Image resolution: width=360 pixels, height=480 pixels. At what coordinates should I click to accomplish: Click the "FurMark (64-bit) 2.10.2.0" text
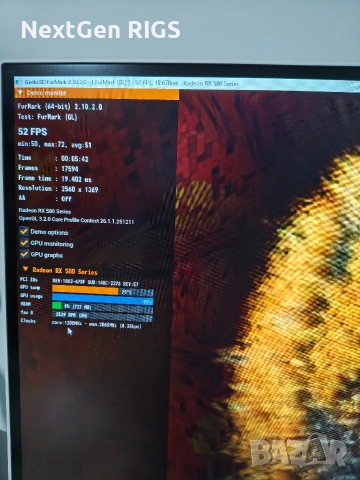(x=60, y=107)
